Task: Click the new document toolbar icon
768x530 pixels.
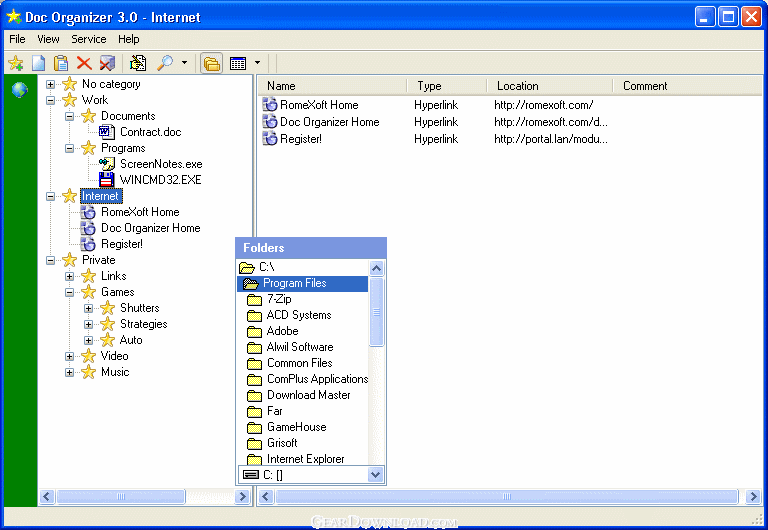Action: 39,63
